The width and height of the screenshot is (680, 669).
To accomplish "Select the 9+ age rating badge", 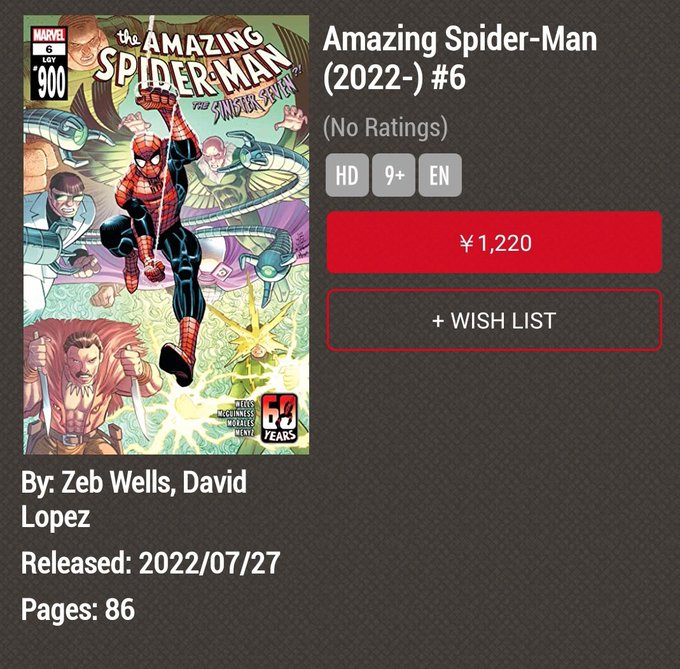I will tap(393, 175).
